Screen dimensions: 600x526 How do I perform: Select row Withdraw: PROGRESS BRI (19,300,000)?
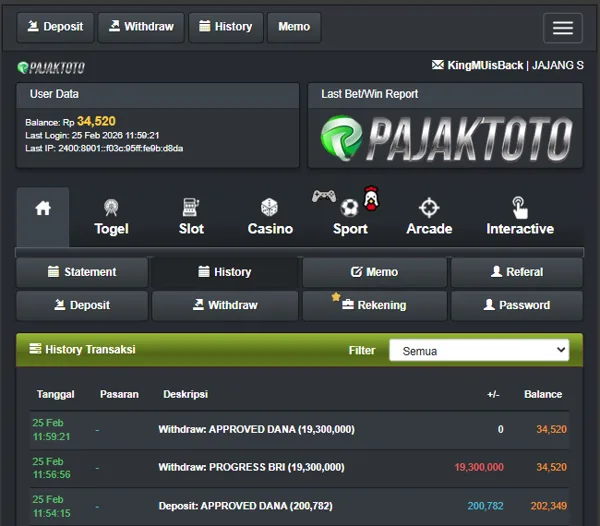[x=300, y=468]
